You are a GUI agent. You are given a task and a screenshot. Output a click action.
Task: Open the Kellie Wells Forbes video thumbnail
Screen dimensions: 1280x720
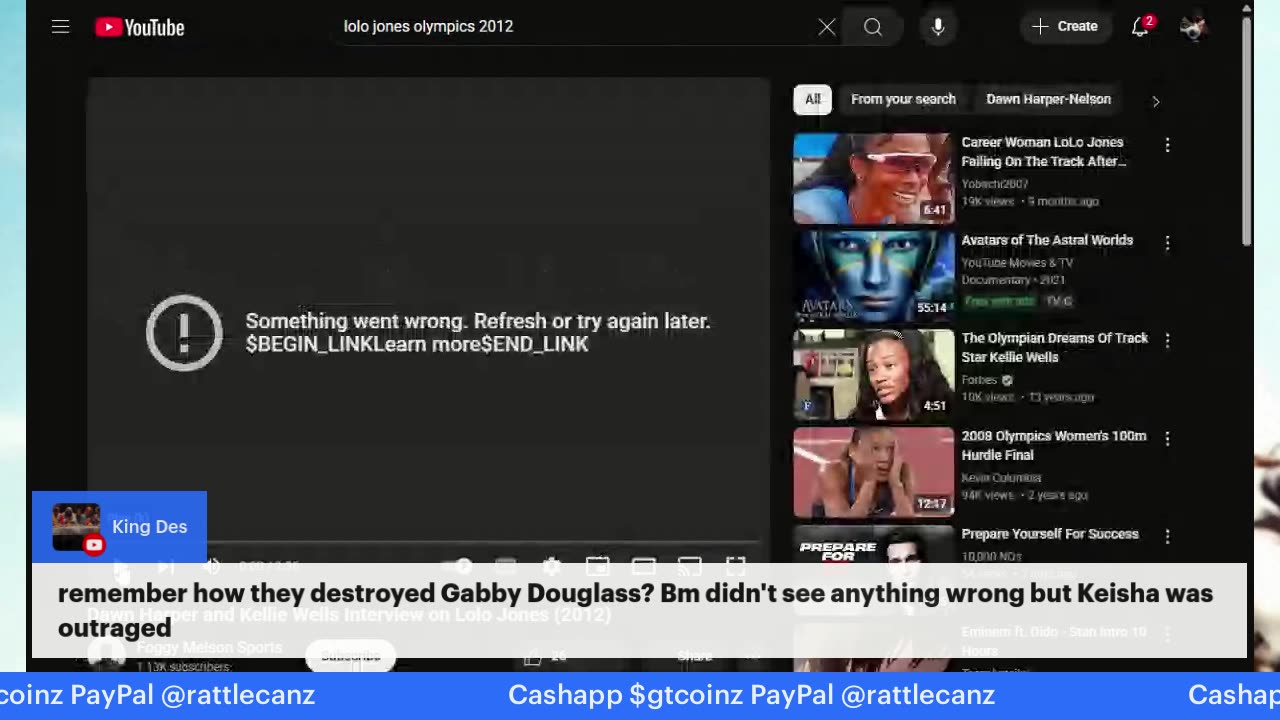point(873,374)
